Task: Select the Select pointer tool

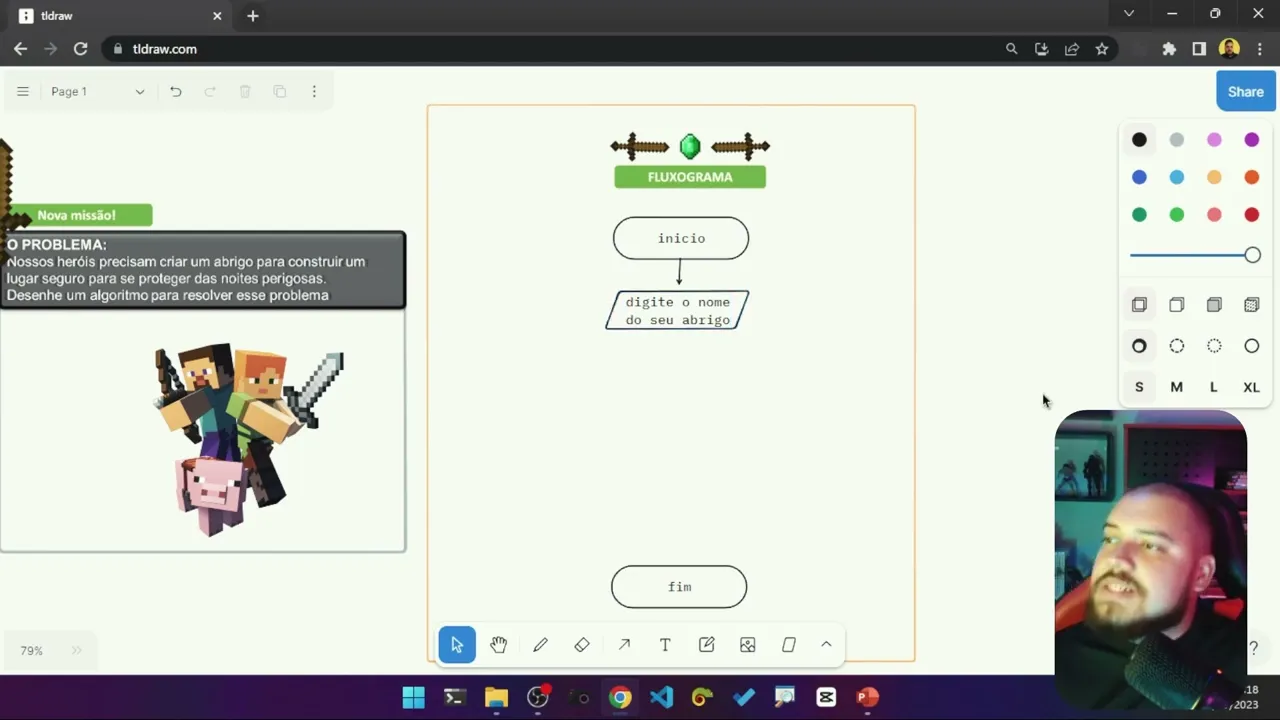Action: pos(457,645)
